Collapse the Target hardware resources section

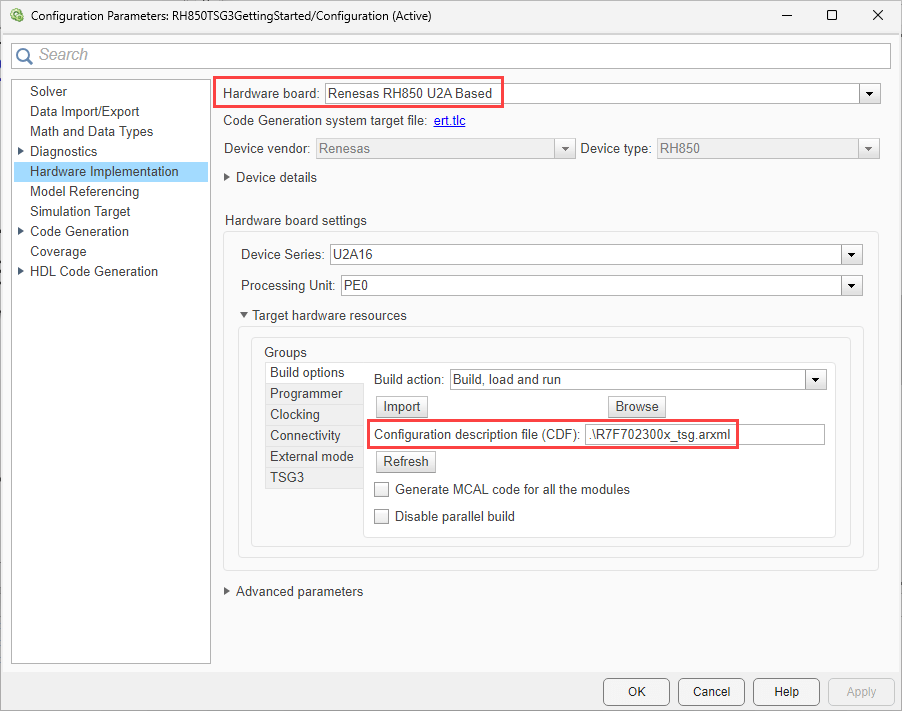click(244, 316)
